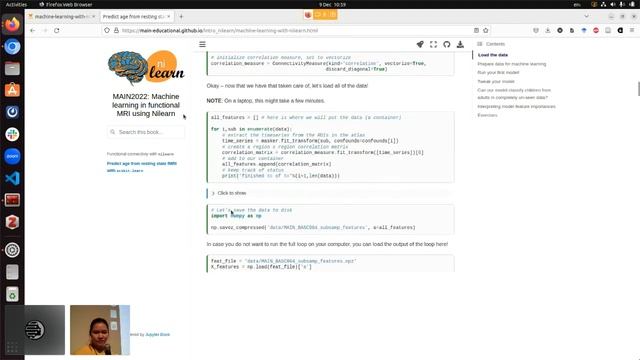
Task: Enter fullscreen mode with the fullscreen icon
Action: pos(433,44)
